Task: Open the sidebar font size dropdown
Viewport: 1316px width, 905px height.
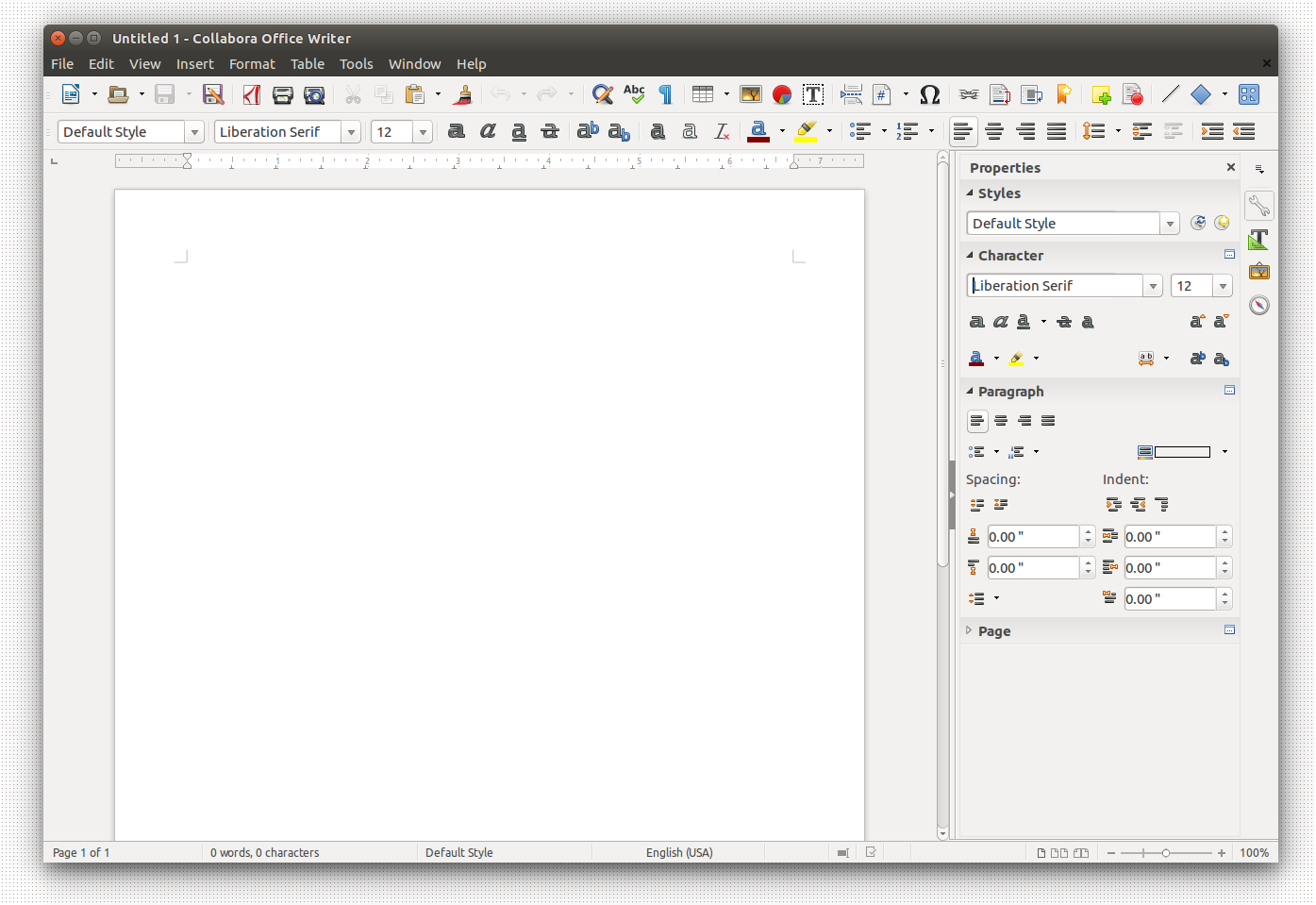Action: point(1223,286)
